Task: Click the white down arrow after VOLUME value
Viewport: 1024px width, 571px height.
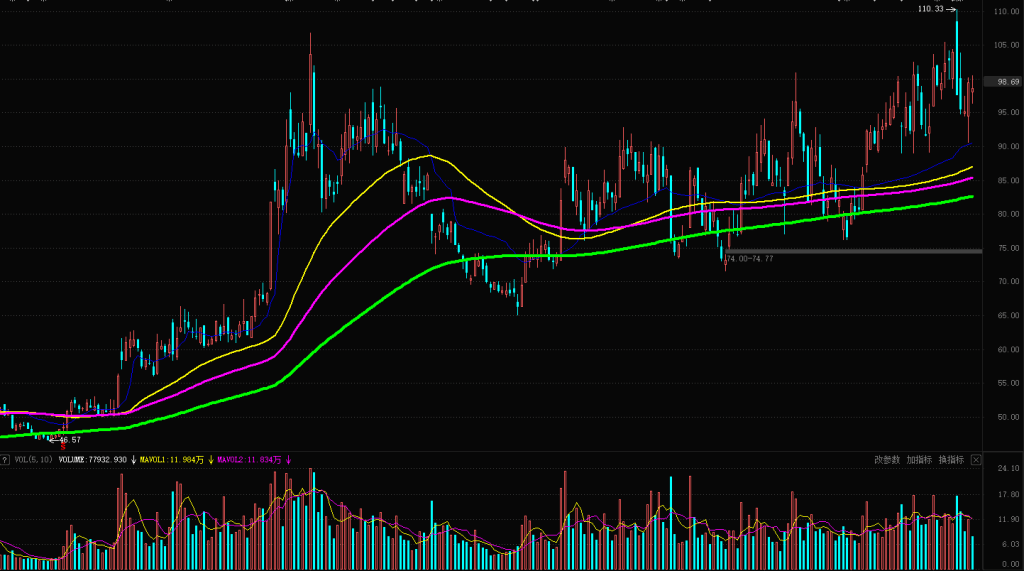Action: 133,460
